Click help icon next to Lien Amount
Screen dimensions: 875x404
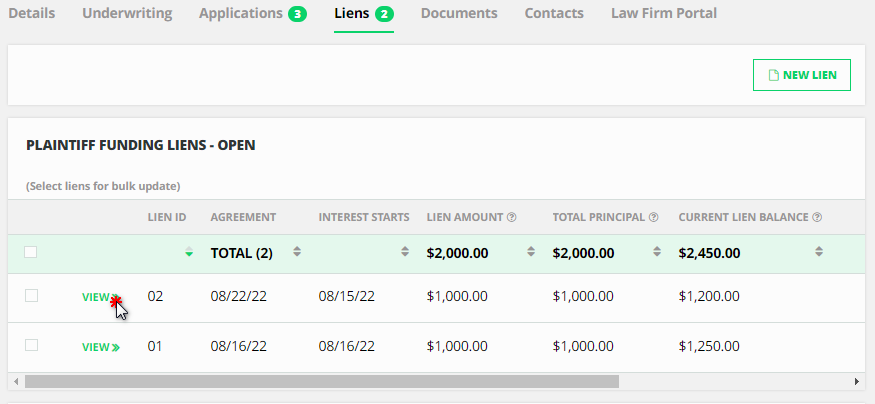(511, 217)
